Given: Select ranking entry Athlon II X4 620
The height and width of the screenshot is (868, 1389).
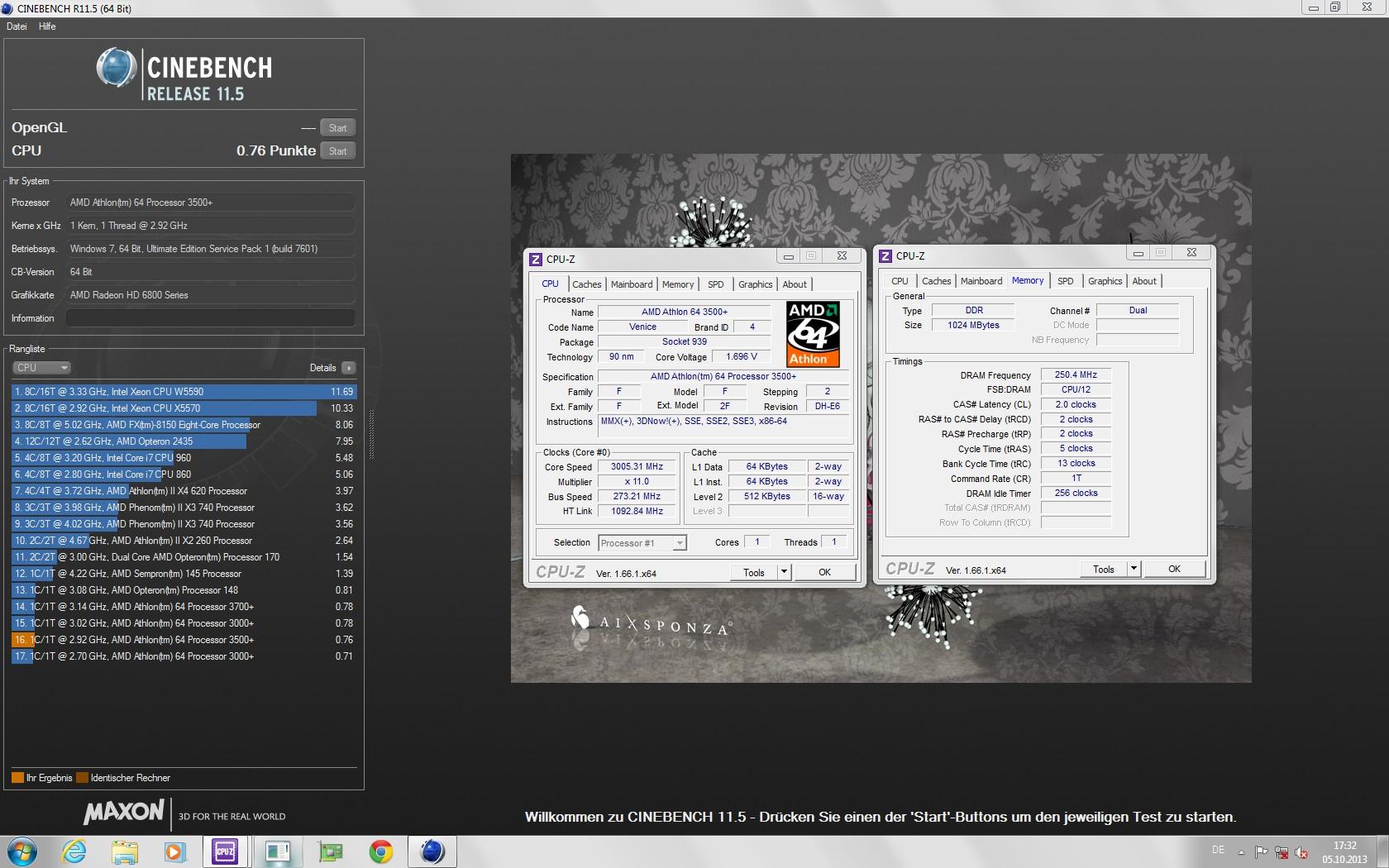Looking at the screenshot, I should click(x=184, y=491).
